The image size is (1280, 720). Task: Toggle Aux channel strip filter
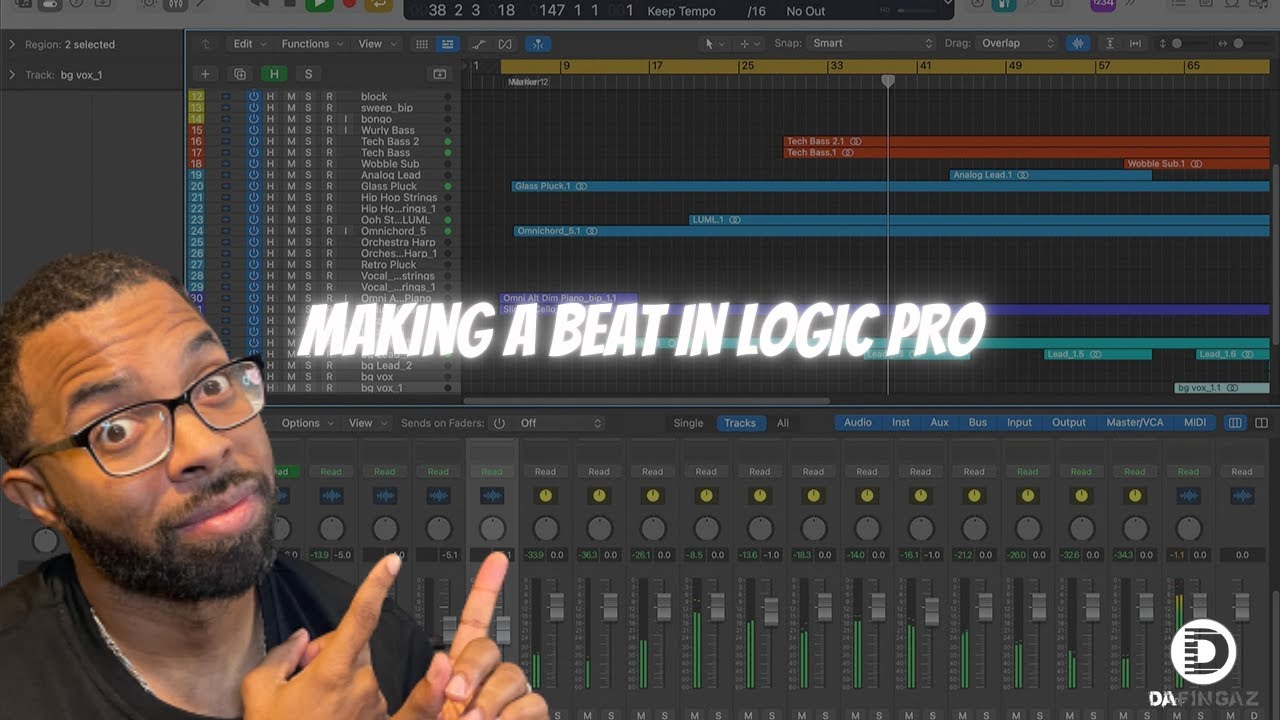[x=940, y=423]
